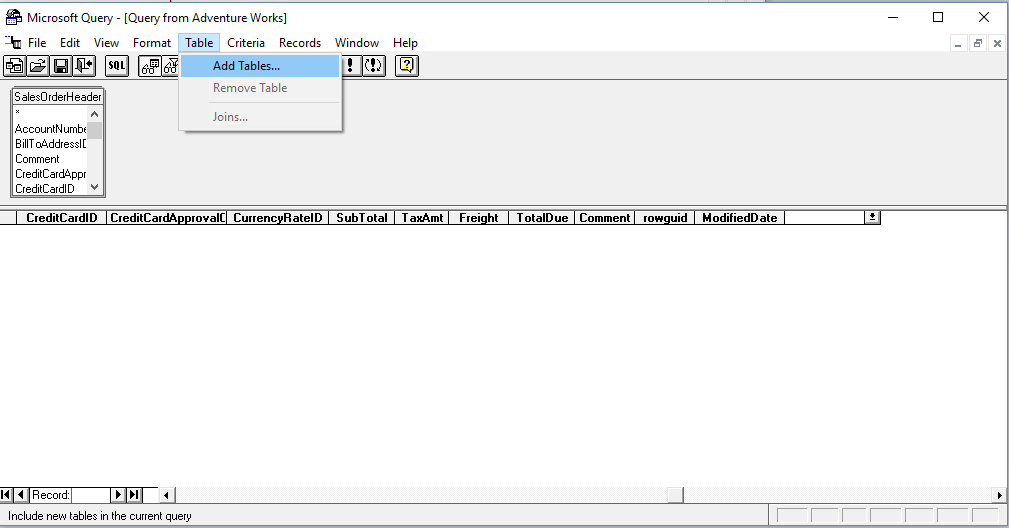Open Help using the question mark icon
The height and width of the screenshot is (528, 1009).
[x=406, y=66]
